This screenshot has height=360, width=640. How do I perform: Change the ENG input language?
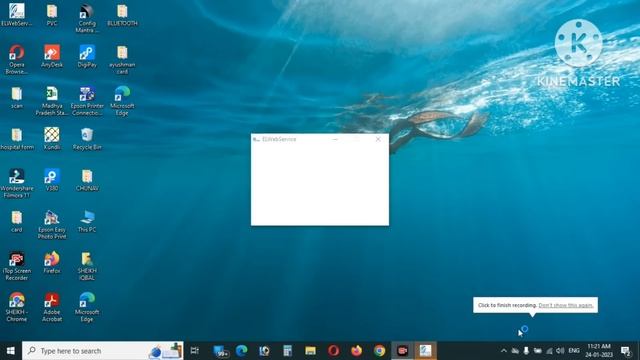574,351
